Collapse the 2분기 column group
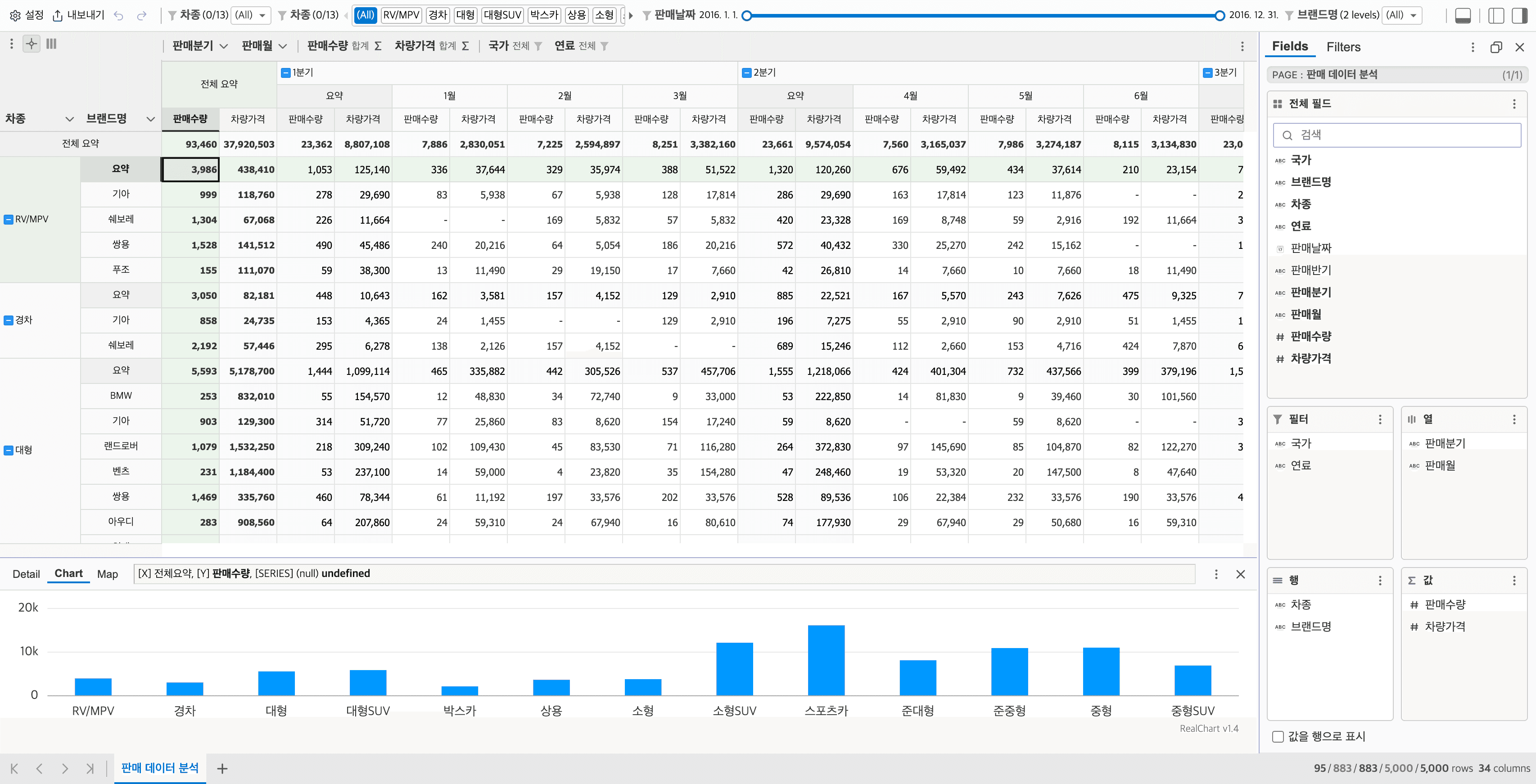1536x784 pixels. pyautogui.click(x=746, y=73)
